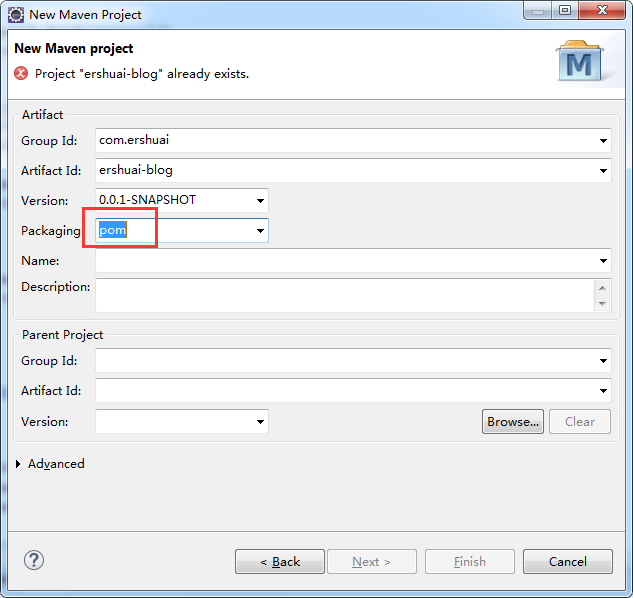This screenshot has width=633, height=598.
Task: Click the Description scrollbar up arrow
Action: [602, 288]
